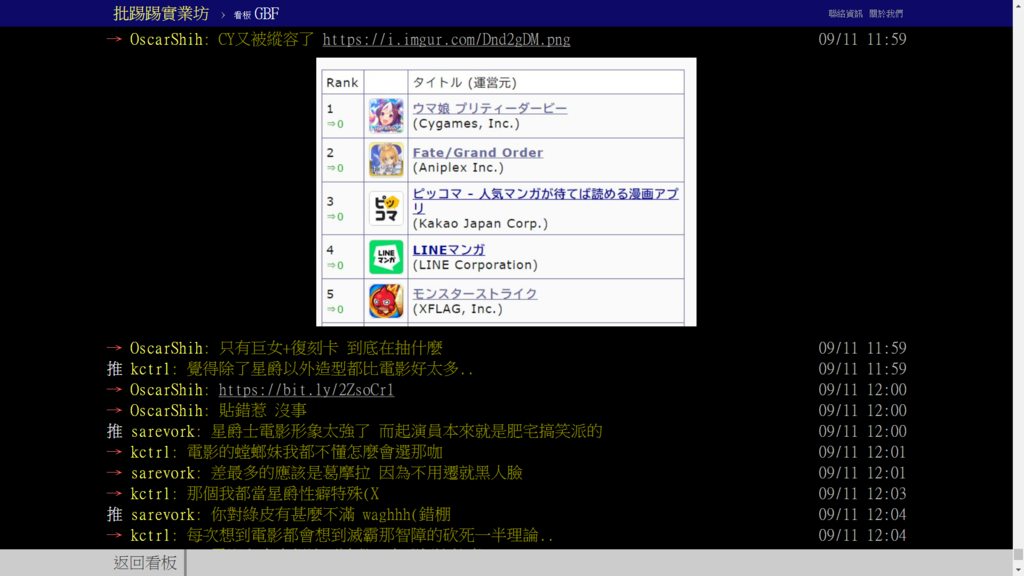Image resolution: width=1024 pixels, height=576 pixels.
Task: Click the comment starting "差最多的應該是葛摩拉"
Action: [x=366, y=473]
